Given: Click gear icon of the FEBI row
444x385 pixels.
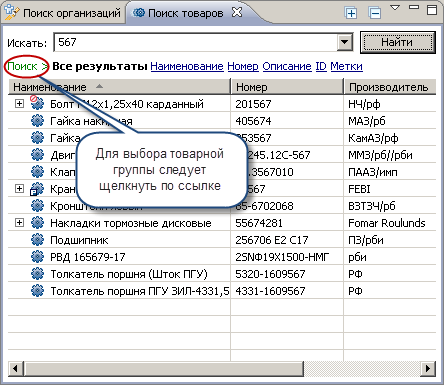Looking at the screenshot, I should click(x=37, y=189).
